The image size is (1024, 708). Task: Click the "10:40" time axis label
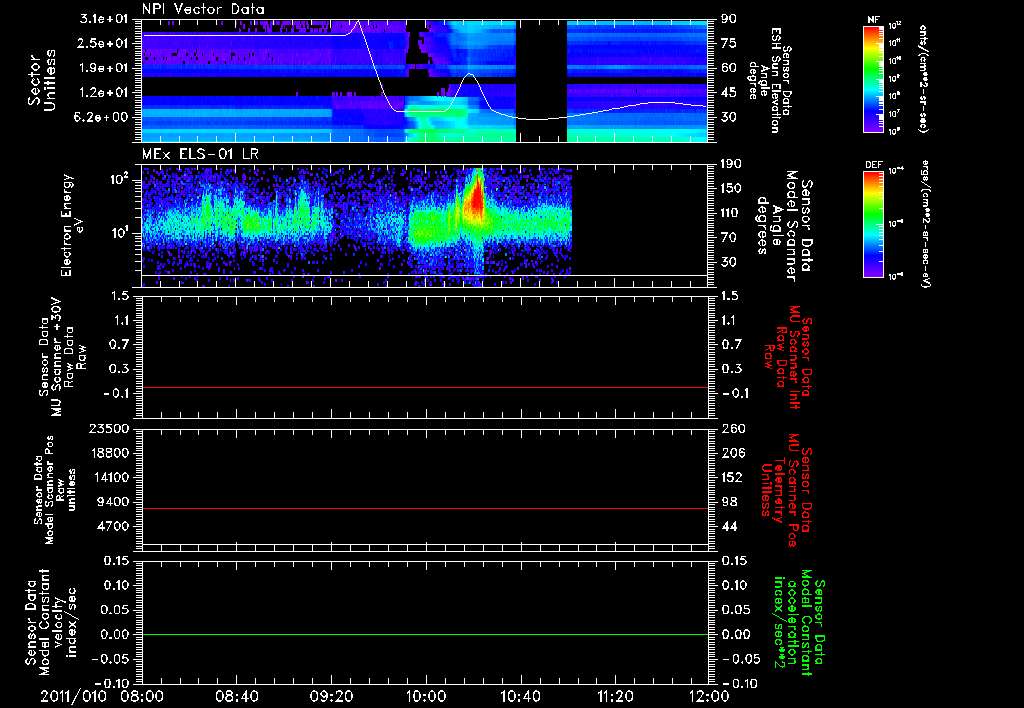pos(520,696)
